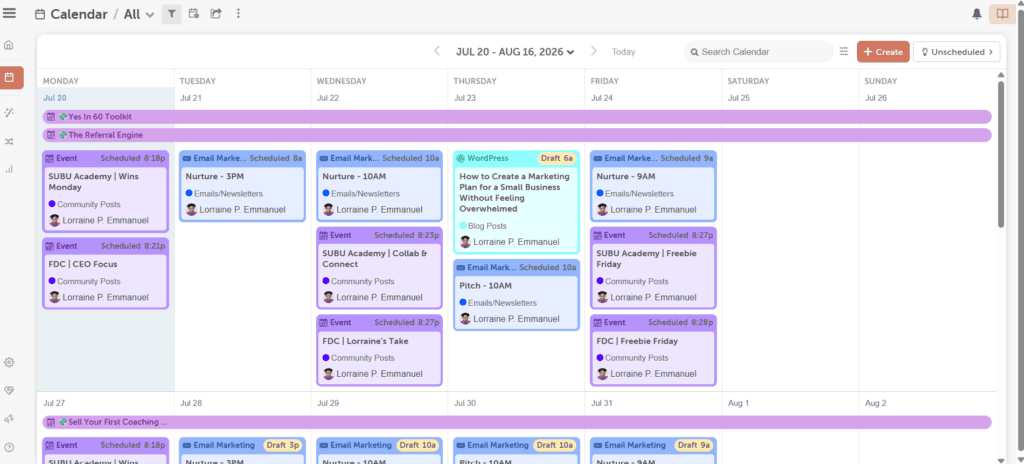Open the three-dot more options menu
The width and height of the screenshot is (1024, 464).
(238, 14)
